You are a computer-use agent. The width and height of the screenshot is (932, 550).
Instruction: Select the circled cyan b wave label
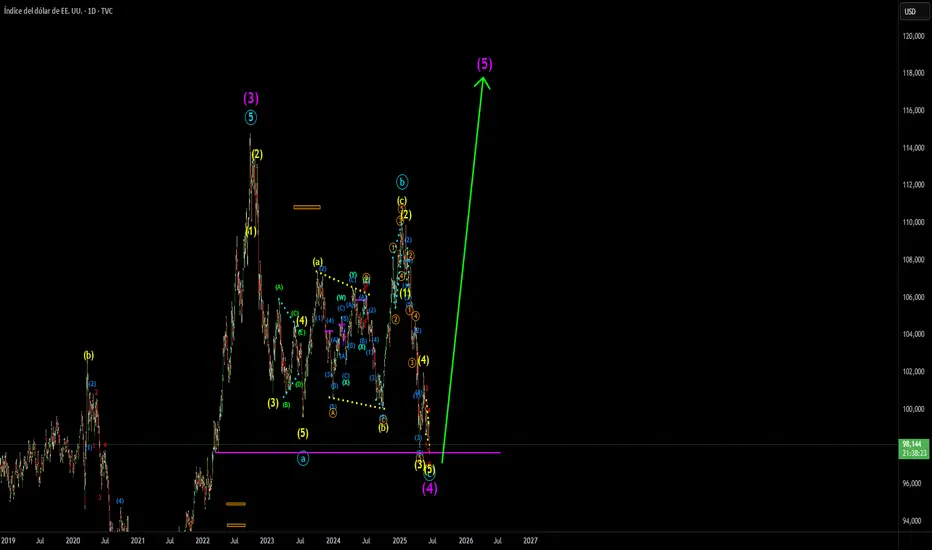[402, 182]
